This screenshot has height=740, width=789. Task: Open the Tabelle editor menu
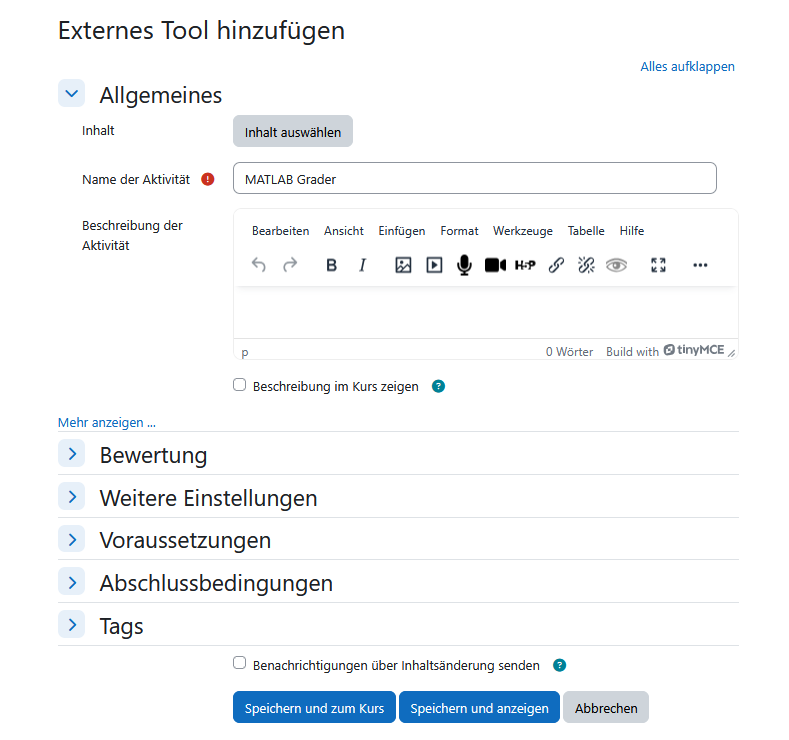[x=586, y=231]
